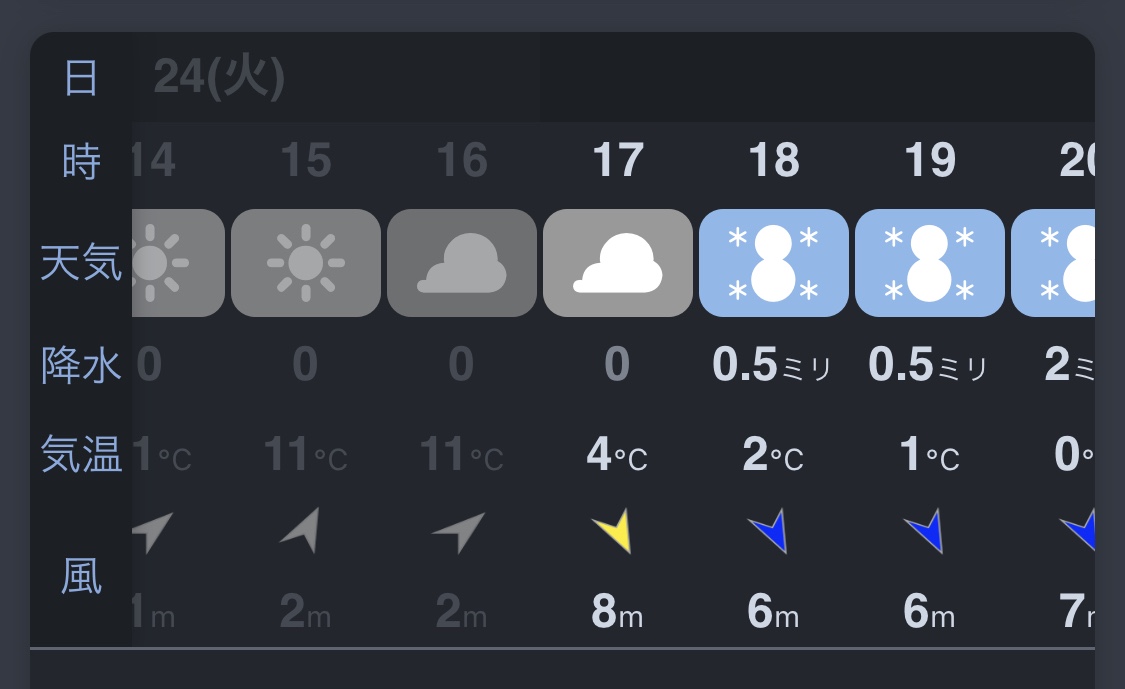Click the 天気 row label
The height and width of the screenshot is (689, 1125).
point(81,263)
